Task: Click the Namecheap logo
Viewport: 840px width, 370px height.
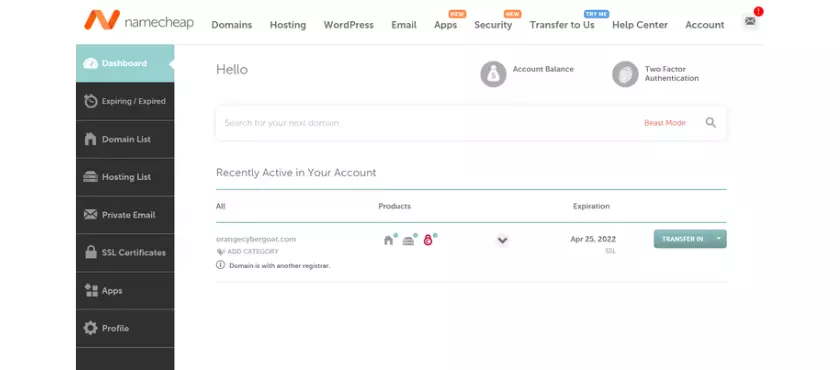Action: coord(139,21)
